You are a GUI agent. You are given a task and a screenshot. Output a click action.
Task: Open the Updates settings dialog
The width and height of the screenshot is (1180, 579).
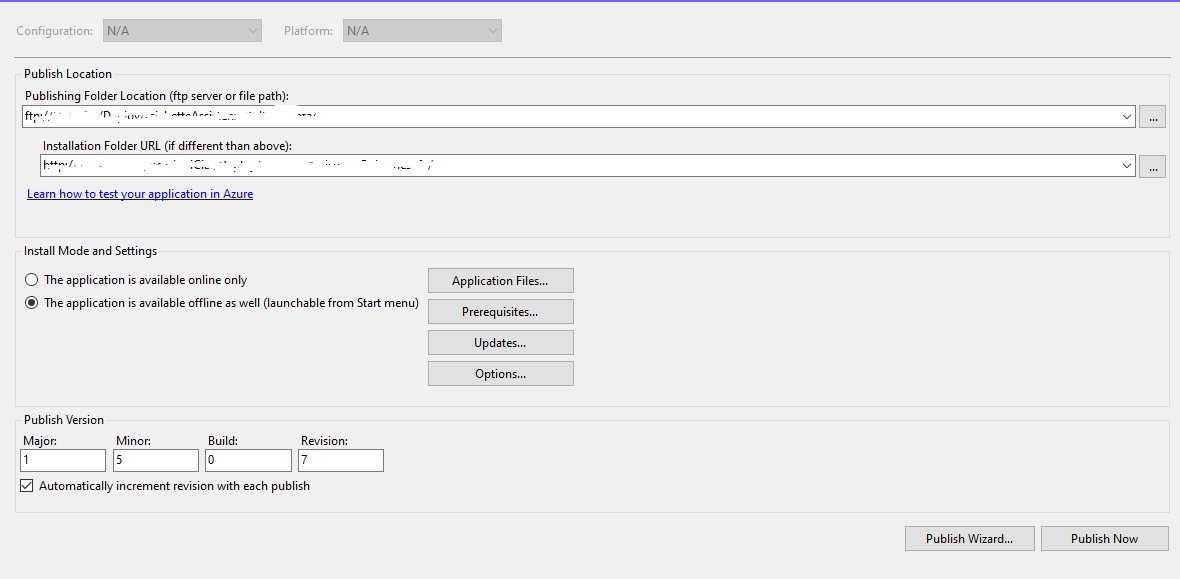[x=500, y=342]
